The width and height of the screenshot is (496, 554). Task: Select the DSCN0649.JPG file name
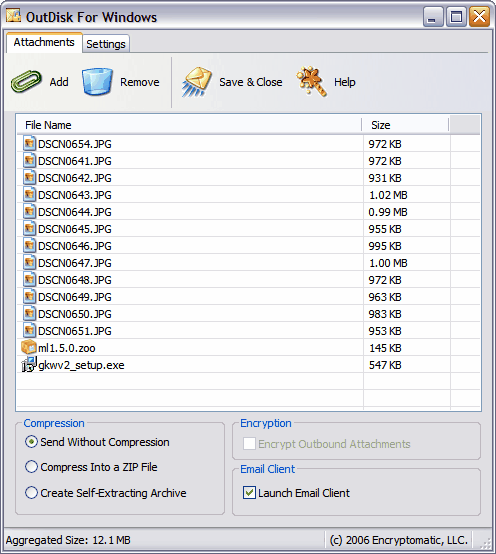point(75,297)
